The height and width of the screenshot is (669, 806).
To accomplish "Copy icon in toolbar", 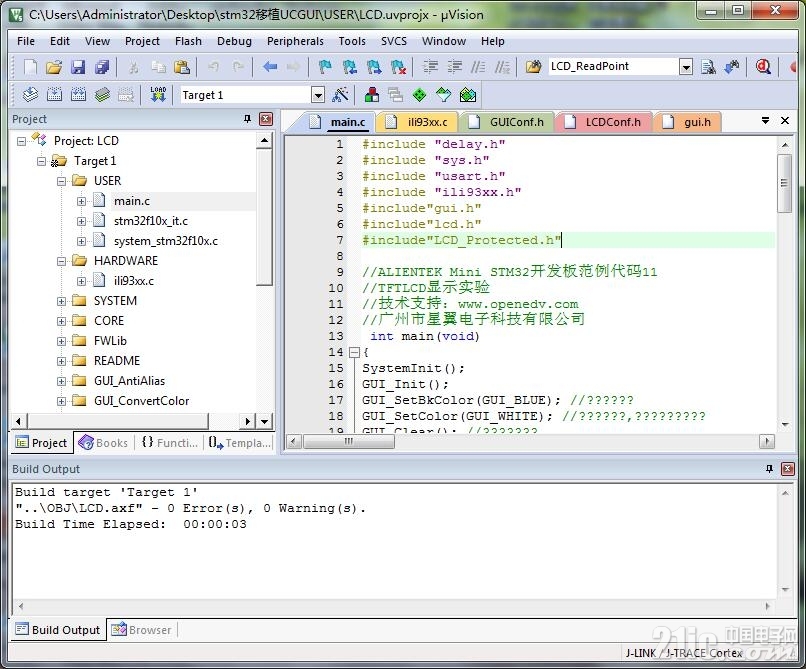I will click(x=158, y=67).
